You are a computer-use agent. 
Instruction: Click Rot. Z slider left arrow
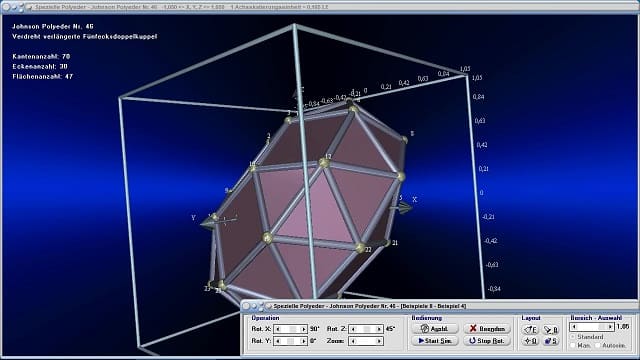pyautogui.click(x=353, y=329)
